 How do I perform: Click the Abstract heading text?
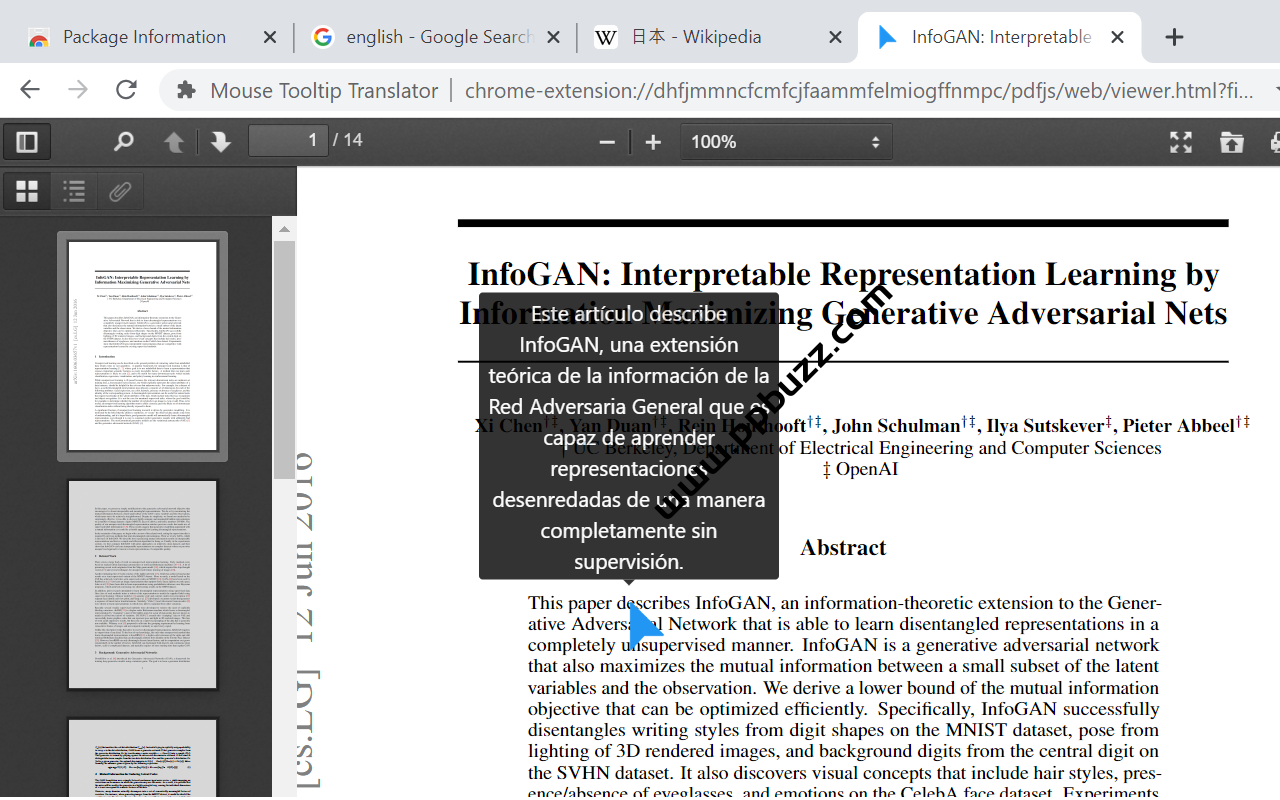click(x=843, y=548)
